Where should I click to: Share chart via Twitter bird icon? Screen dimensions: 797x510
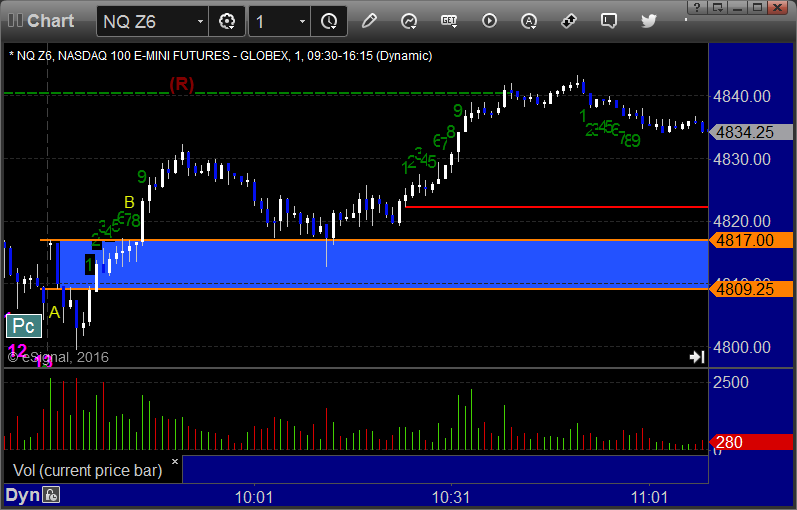tap(649, 21)
